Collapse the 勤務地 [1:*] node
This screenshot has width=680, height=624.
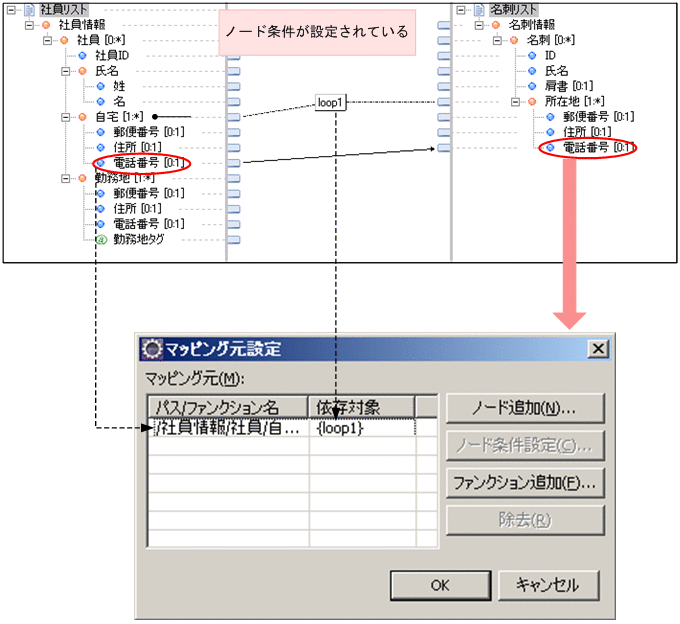tap(65, 178)
